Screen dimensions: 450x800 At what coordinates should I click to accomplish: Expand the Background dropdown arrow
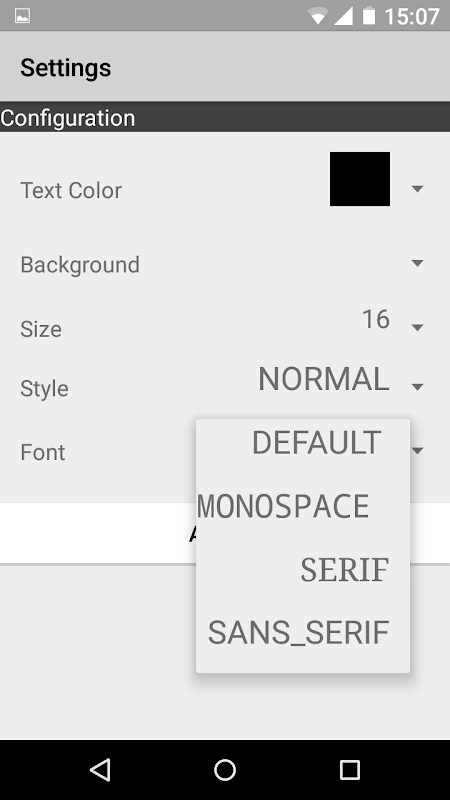pyautogui.click(x=417, y=263)
